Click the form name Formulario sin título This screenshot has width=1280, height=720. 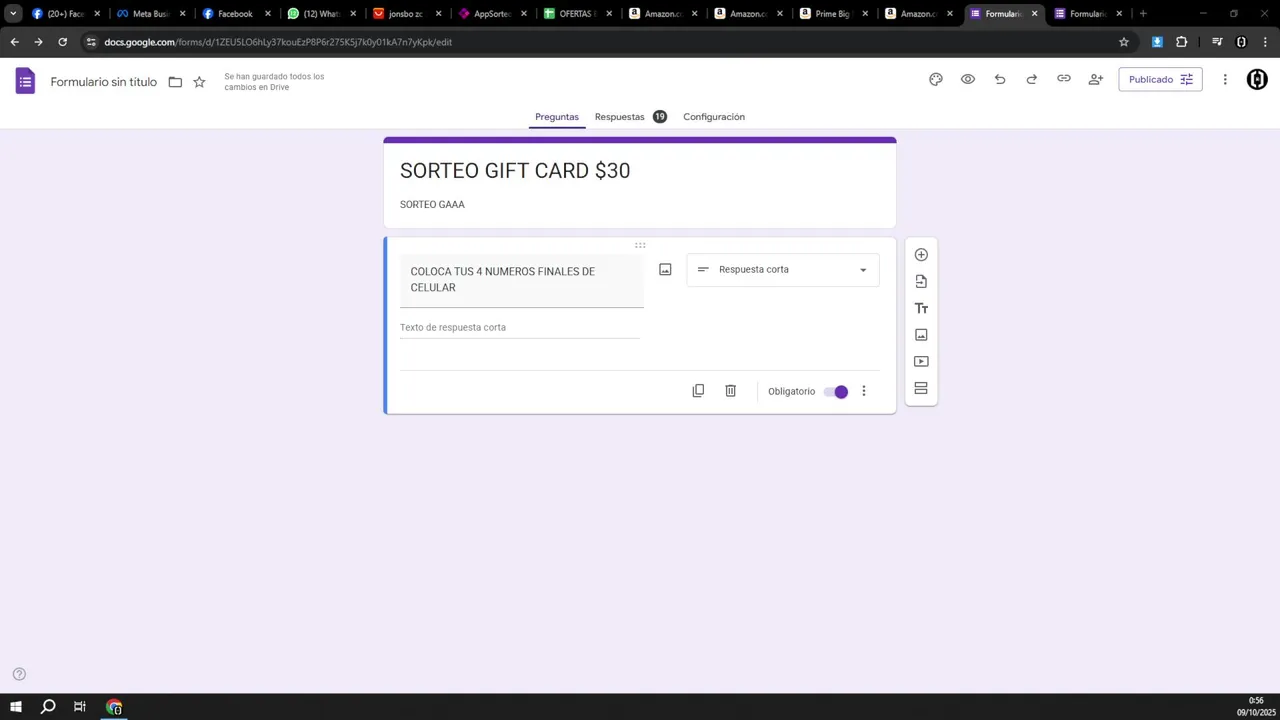tap(104, 82)
